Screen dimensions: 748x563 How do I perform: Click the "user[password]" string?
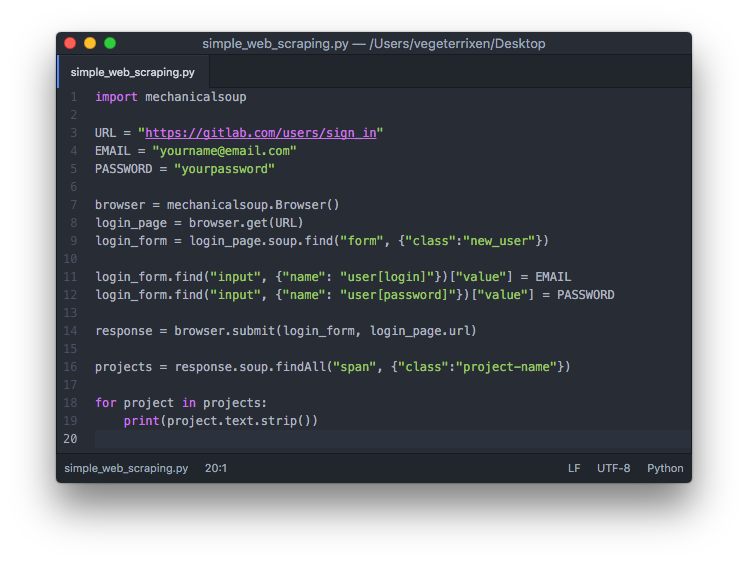[x=397, y=295]
